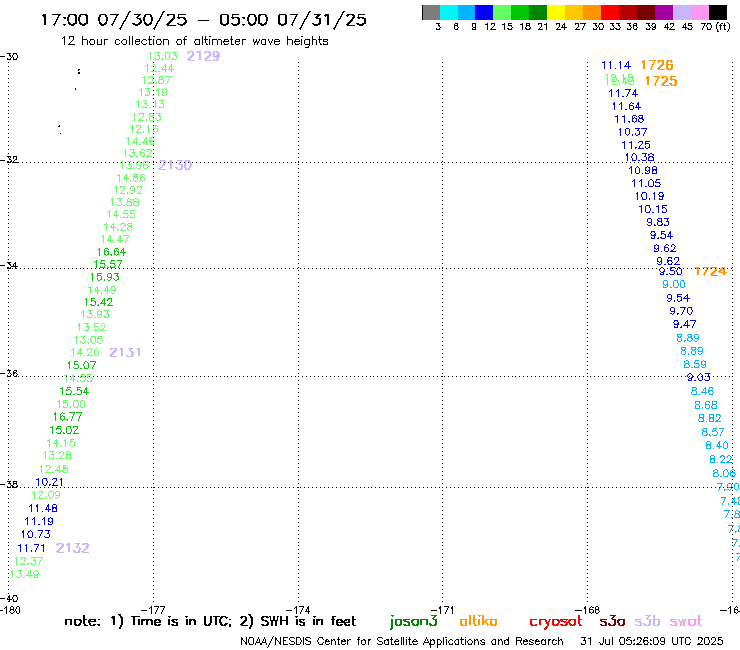Pick the dark blue 9-12 ft swatch

tap(484, 12)
